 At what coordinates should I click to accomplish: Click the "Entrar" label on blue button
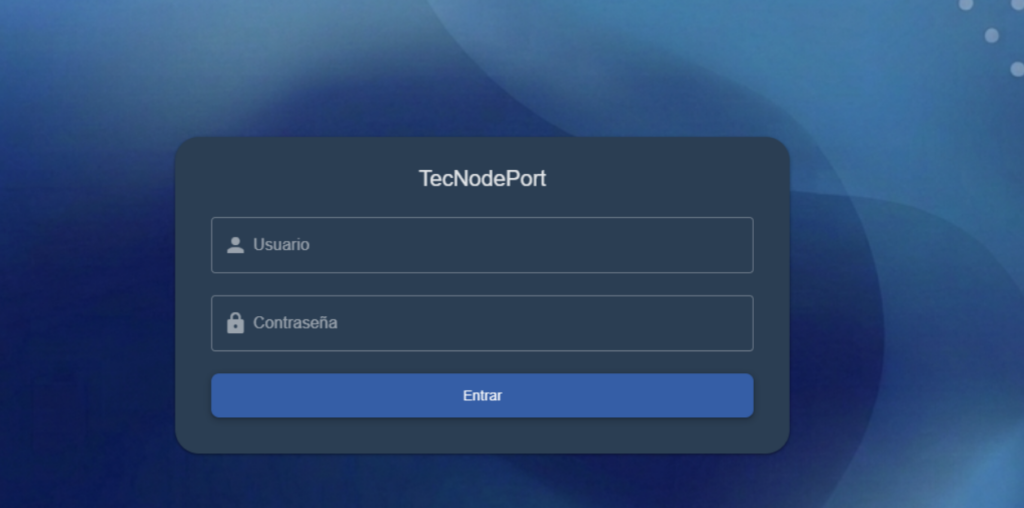pos(482,396)
